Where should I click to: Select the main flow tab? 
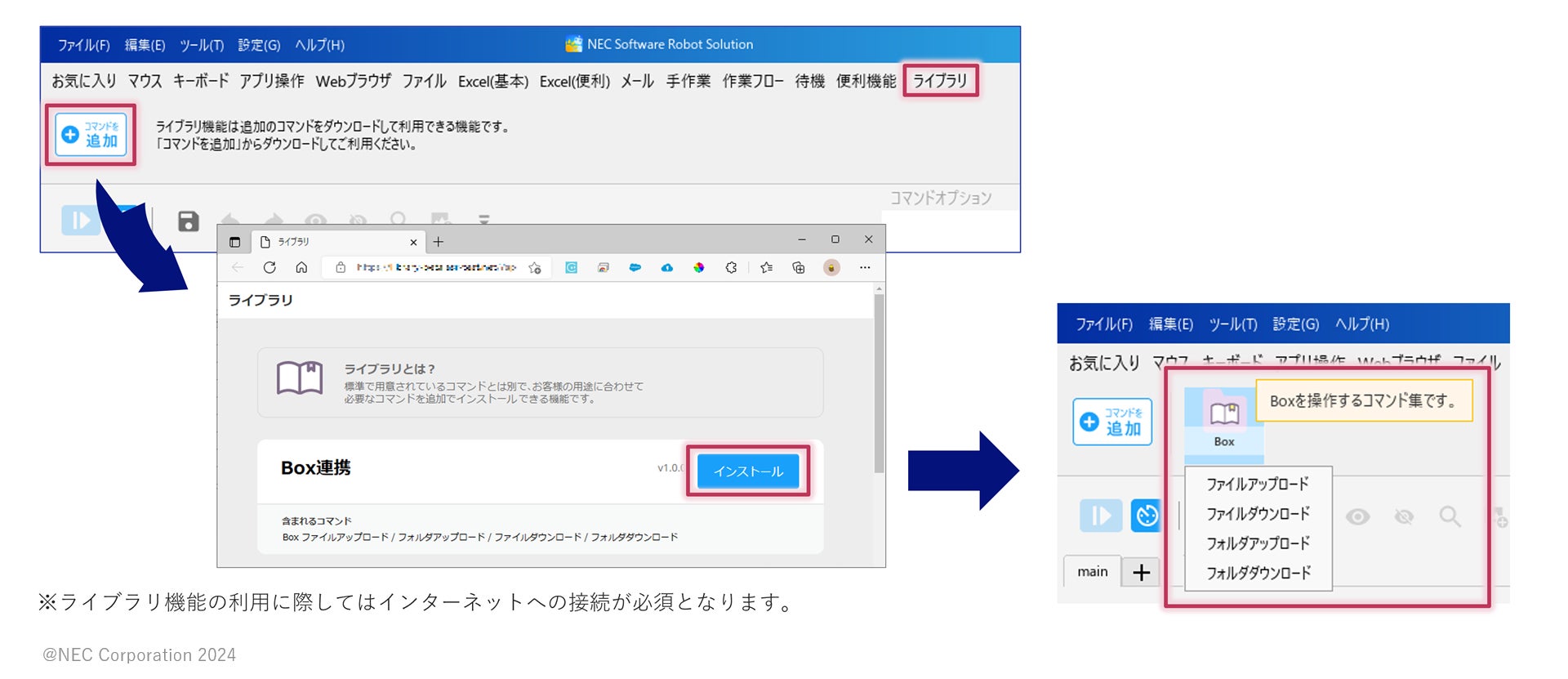coord(1093,572)
